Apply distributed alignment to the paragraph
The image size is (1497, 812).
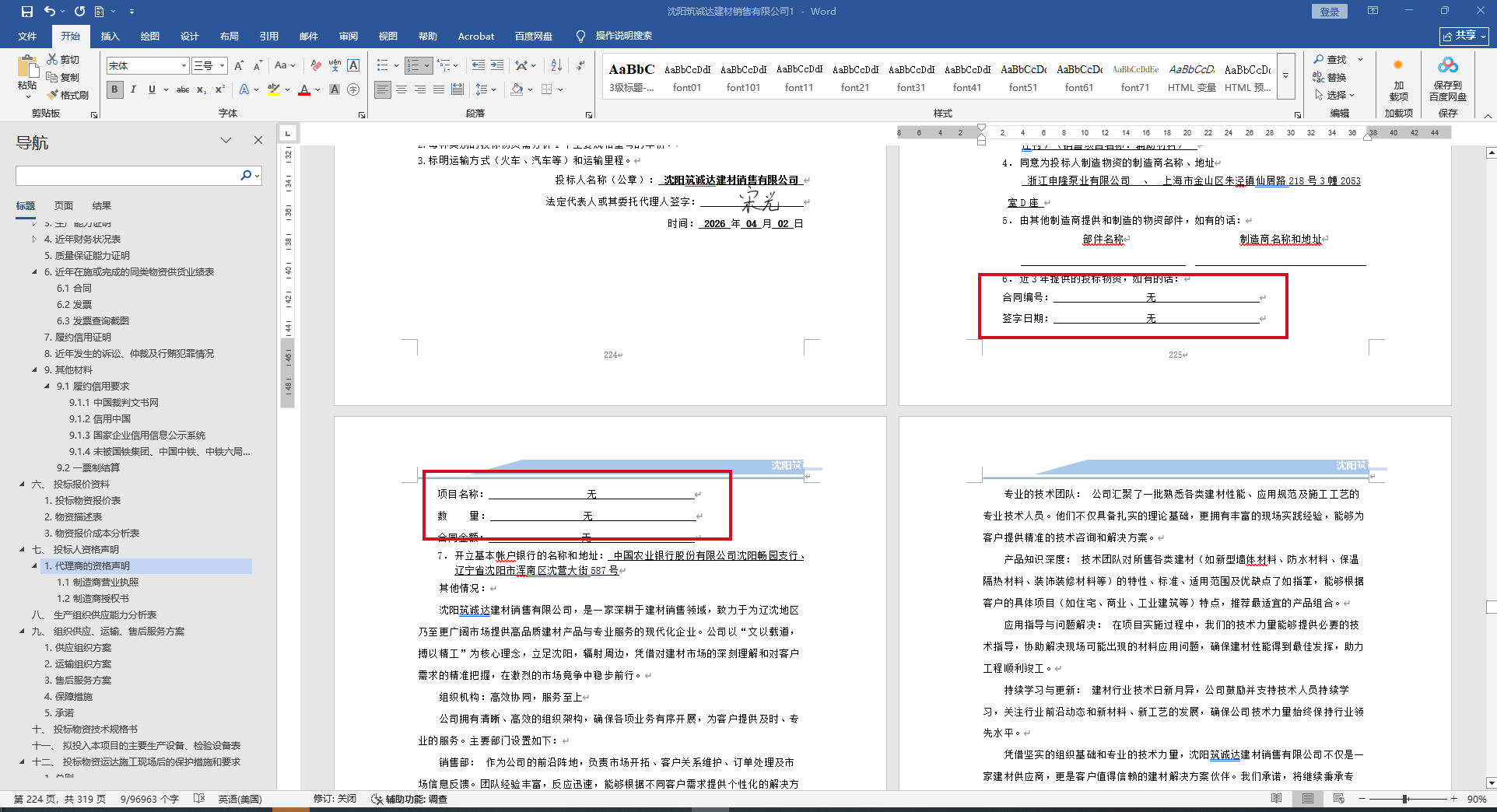coord(458,89)
